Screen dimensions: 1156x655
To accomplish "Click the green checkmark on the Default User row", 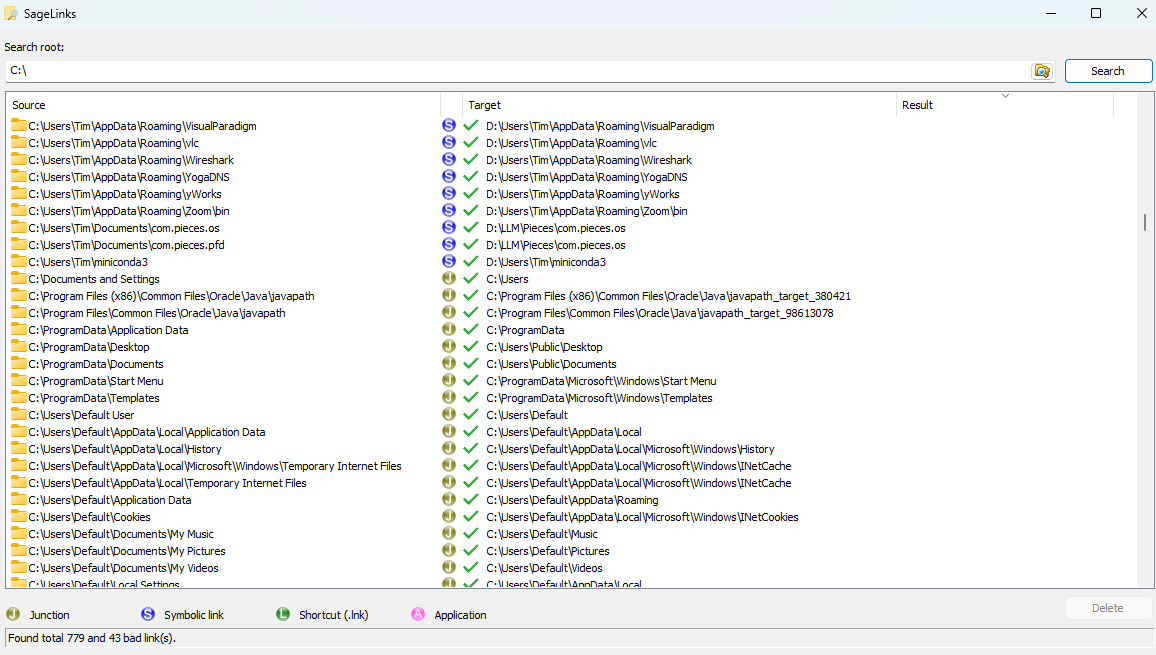I will tap(470, 414).
